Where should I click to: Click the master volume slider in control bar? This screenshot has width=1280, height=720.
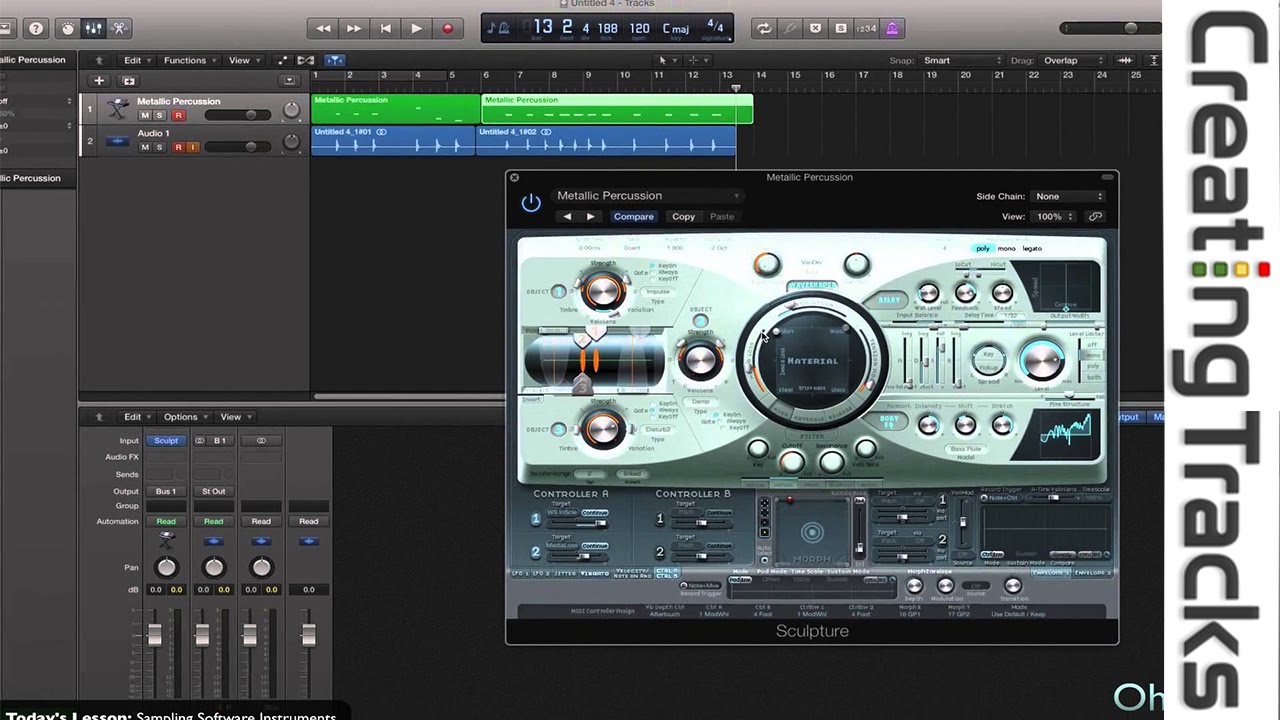[1110, 28]
